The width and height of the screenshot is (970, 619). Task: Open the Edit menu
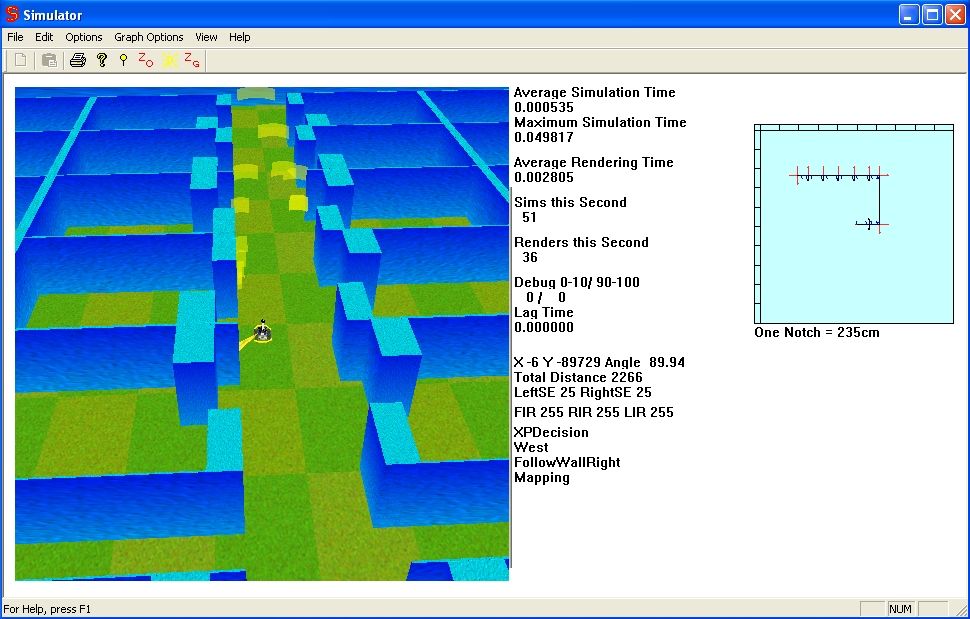pyautogui.click(x=44, y=37)
